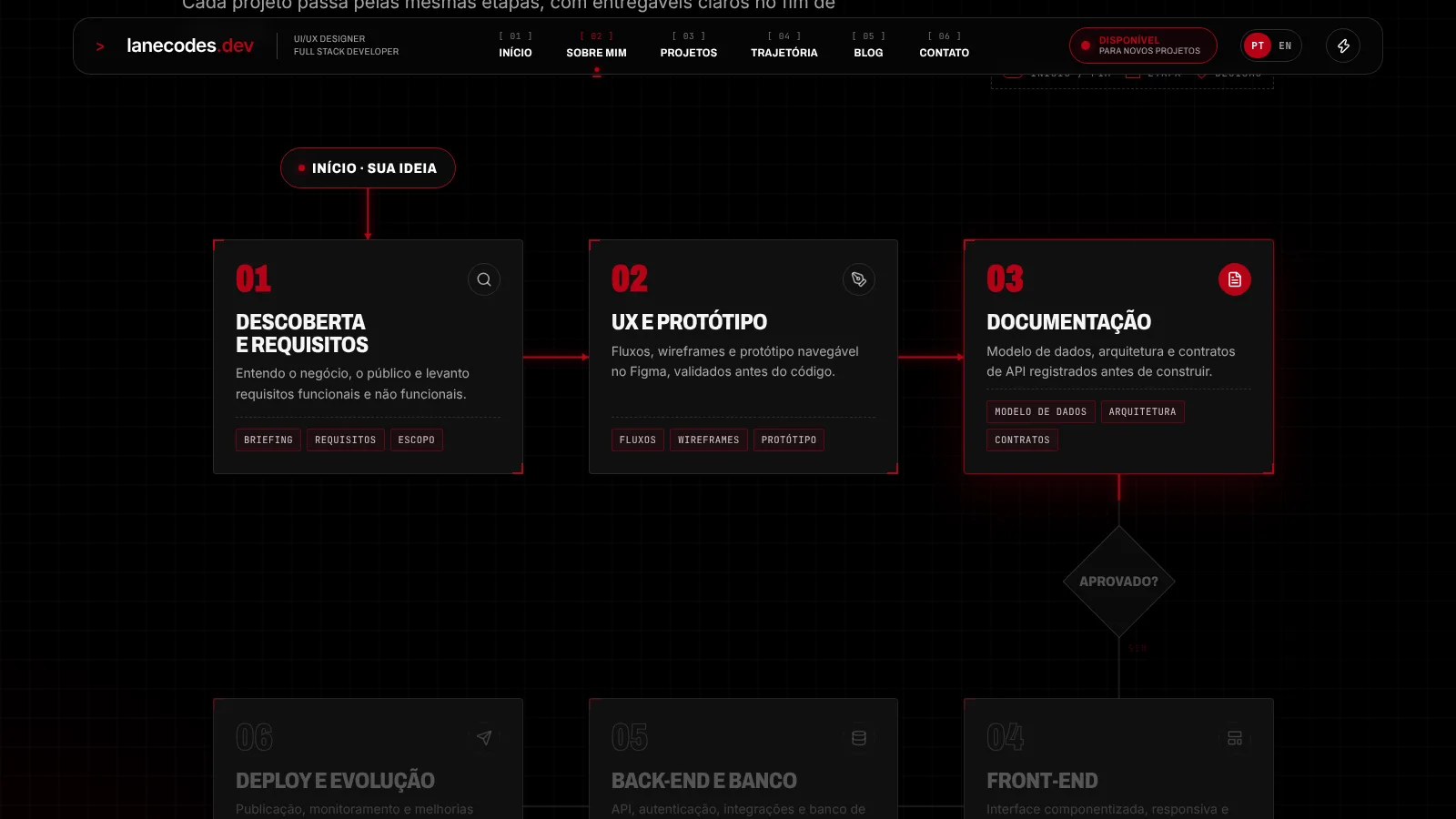
Task: Click the lanecodes.dev logo link
Action: (189, 45)
